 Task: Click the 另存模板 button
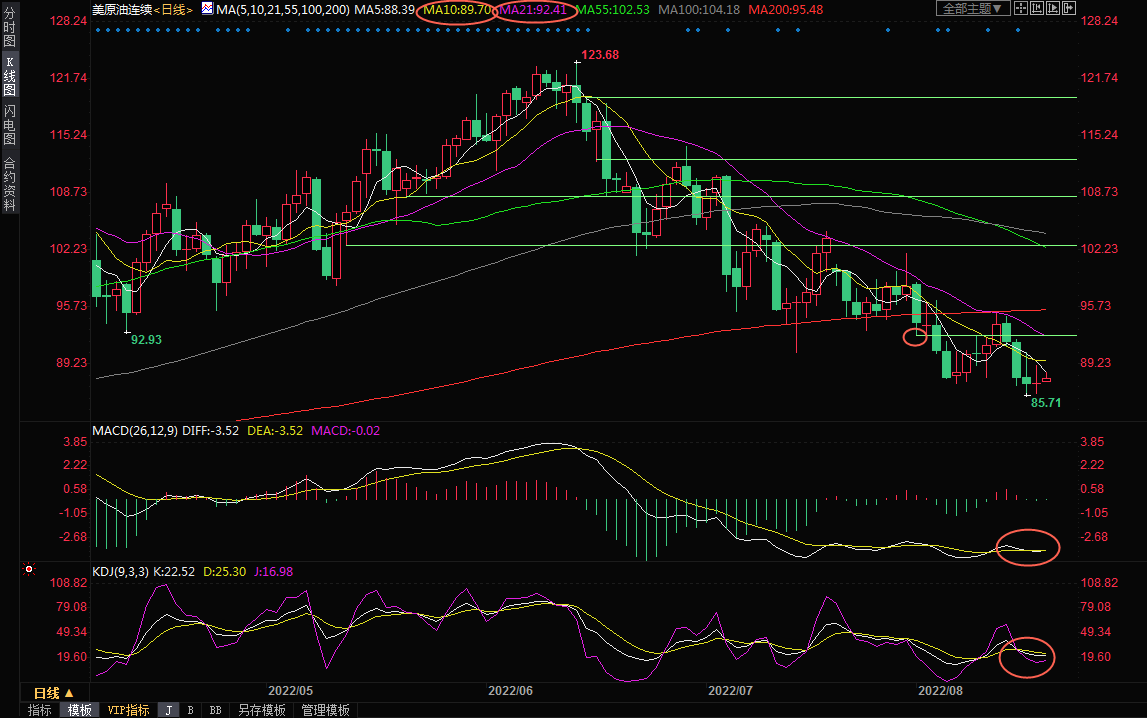click(x=260, y=710)
